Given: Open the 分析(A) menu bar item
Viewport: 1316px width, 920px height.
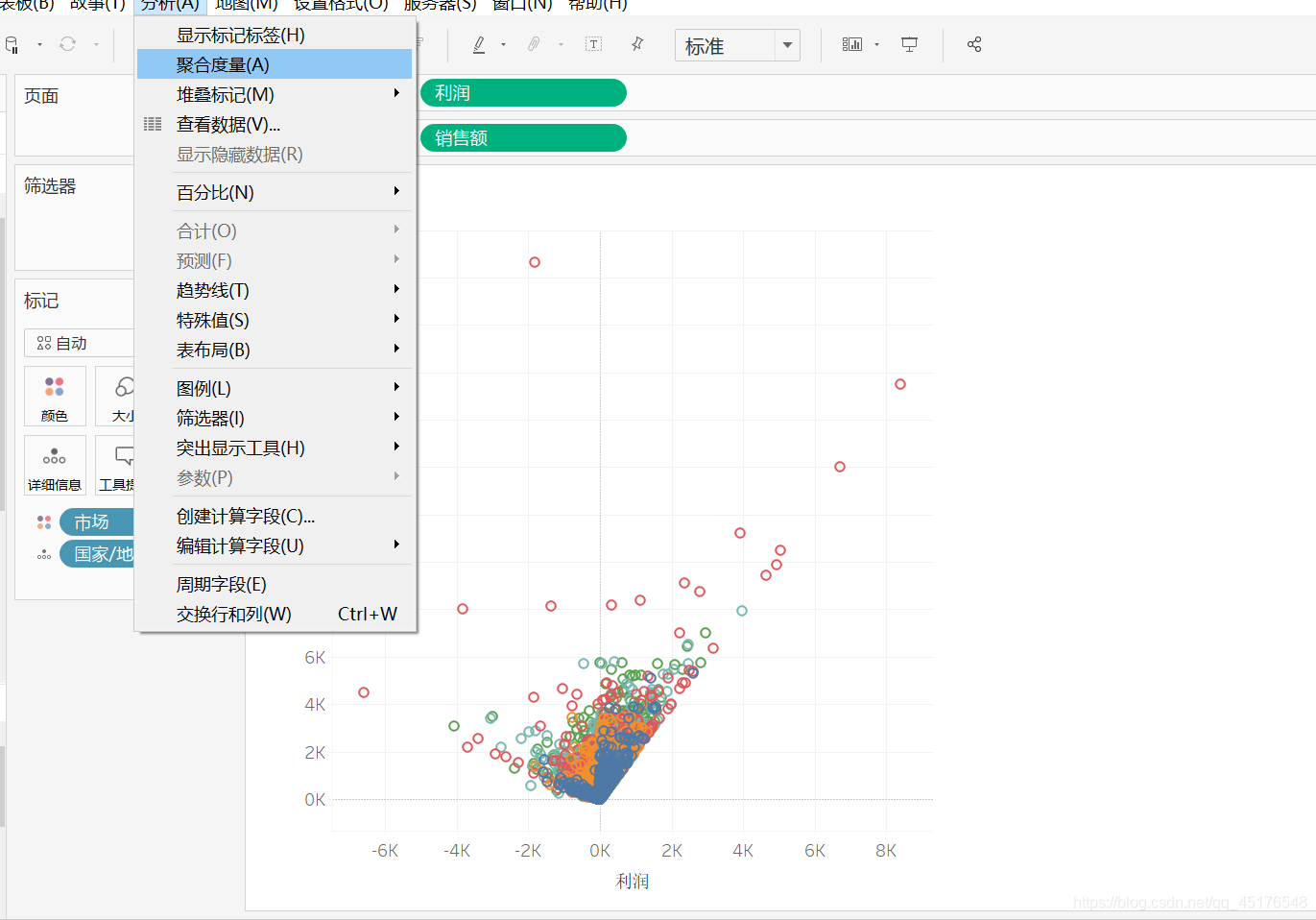Looking at the screenshot, I should [170, 5].
